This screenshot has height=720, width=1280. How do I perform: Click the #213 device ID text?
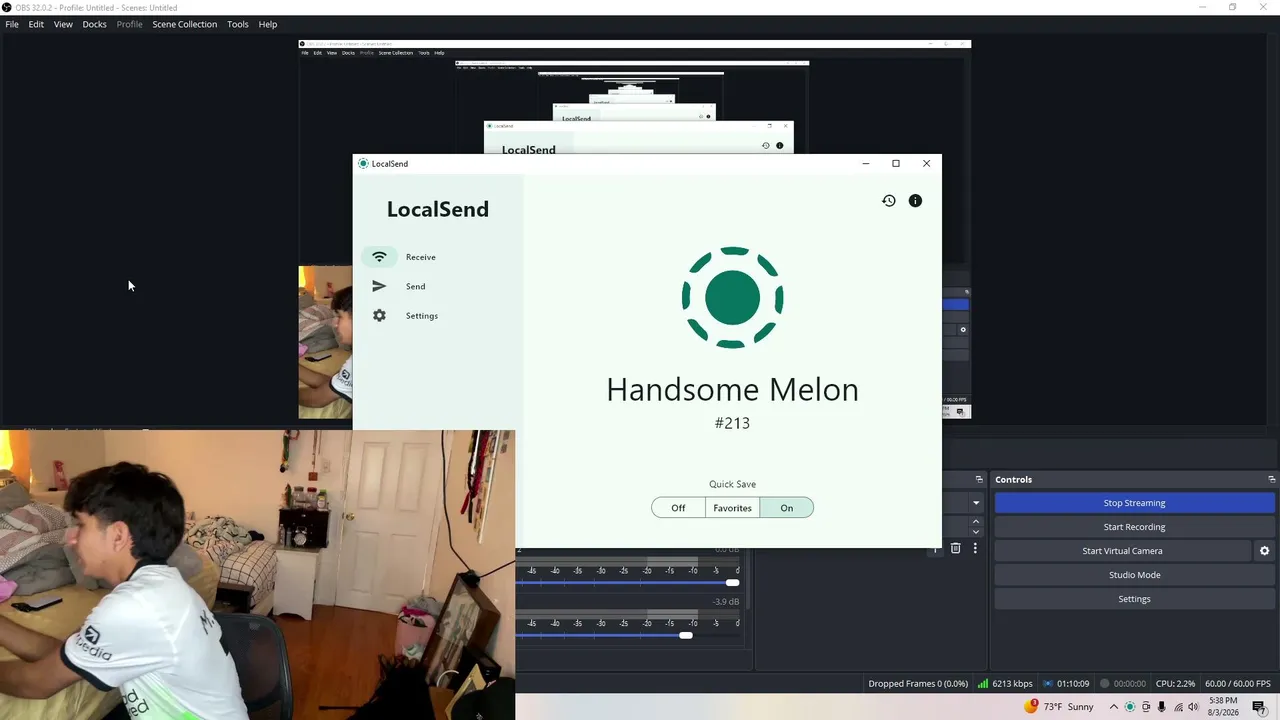point(732,423)
